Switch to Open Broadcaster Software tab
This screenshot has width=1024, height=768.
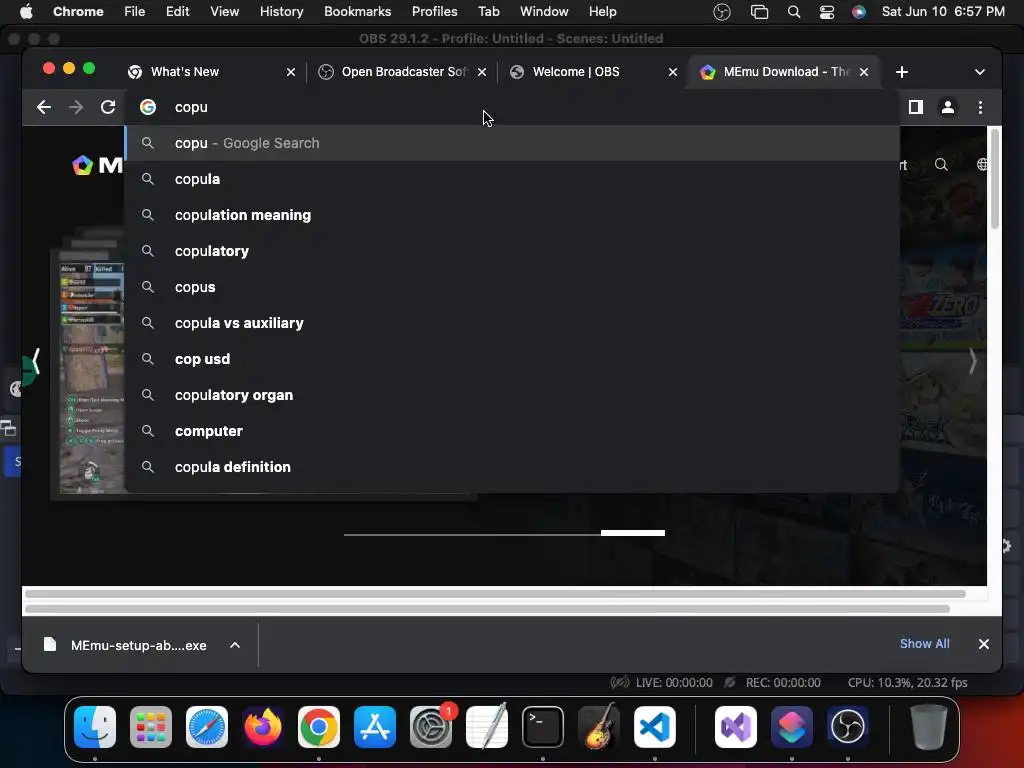tap(402, 72)
